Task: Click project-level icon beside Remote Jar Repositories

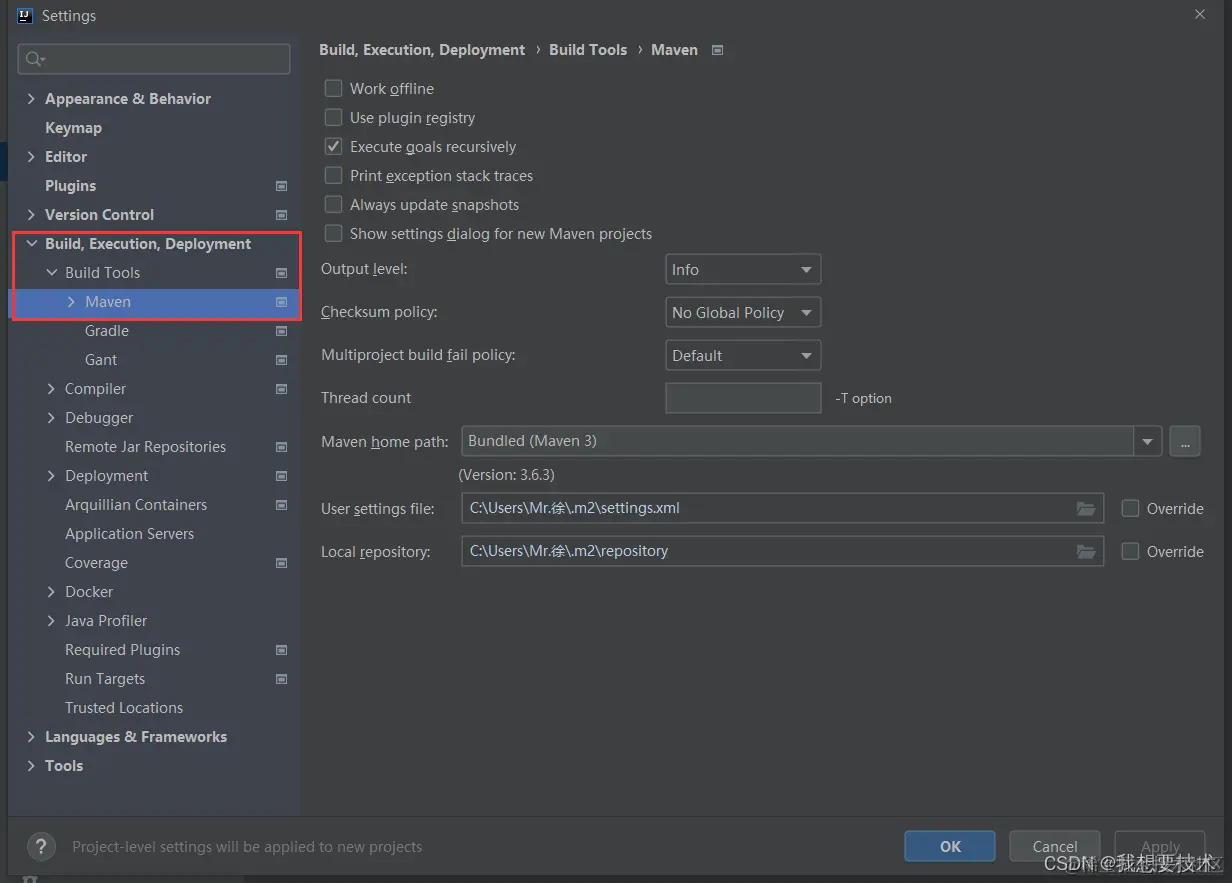Action: point(281,447)
